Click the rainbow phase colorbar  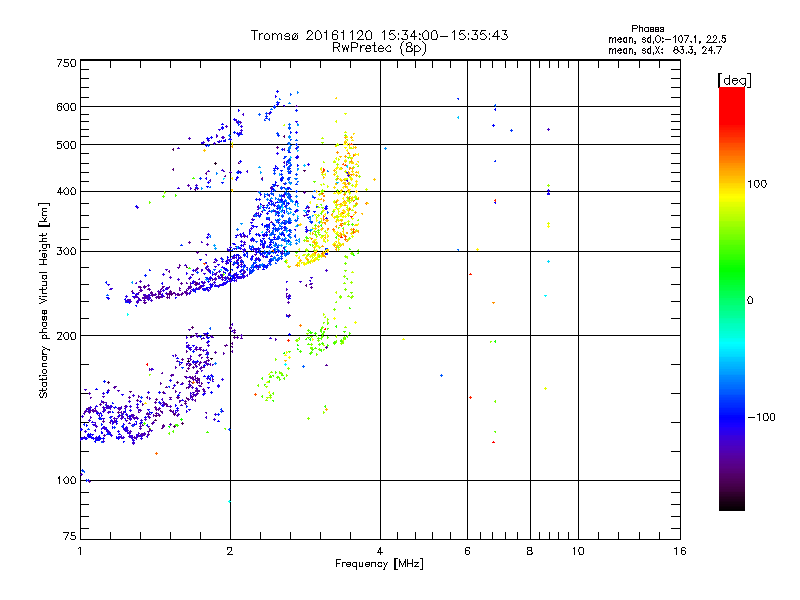coord(732,299)
